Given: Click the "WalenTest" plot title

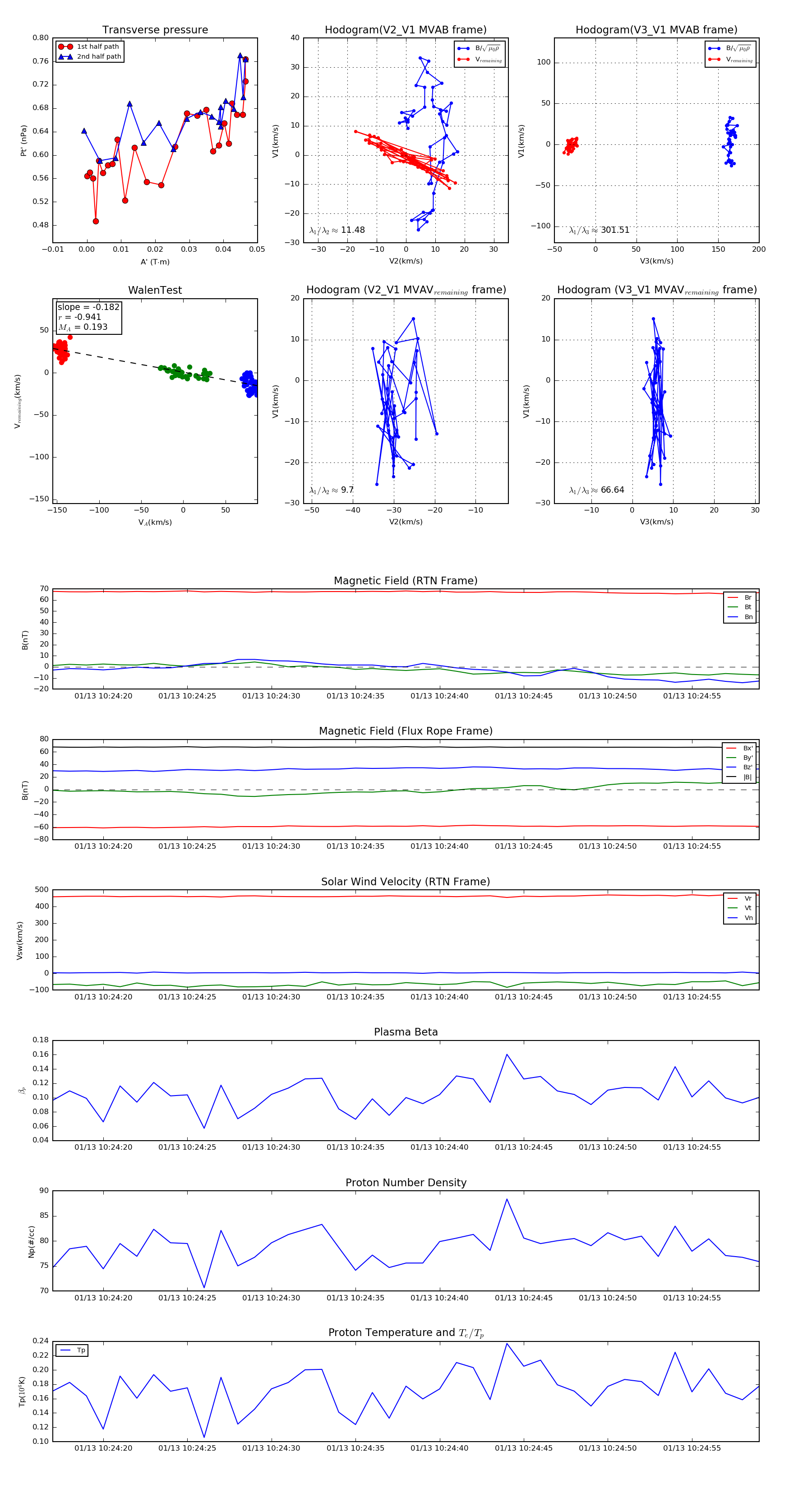Looking at the screenshot, I should click(155, 290).
